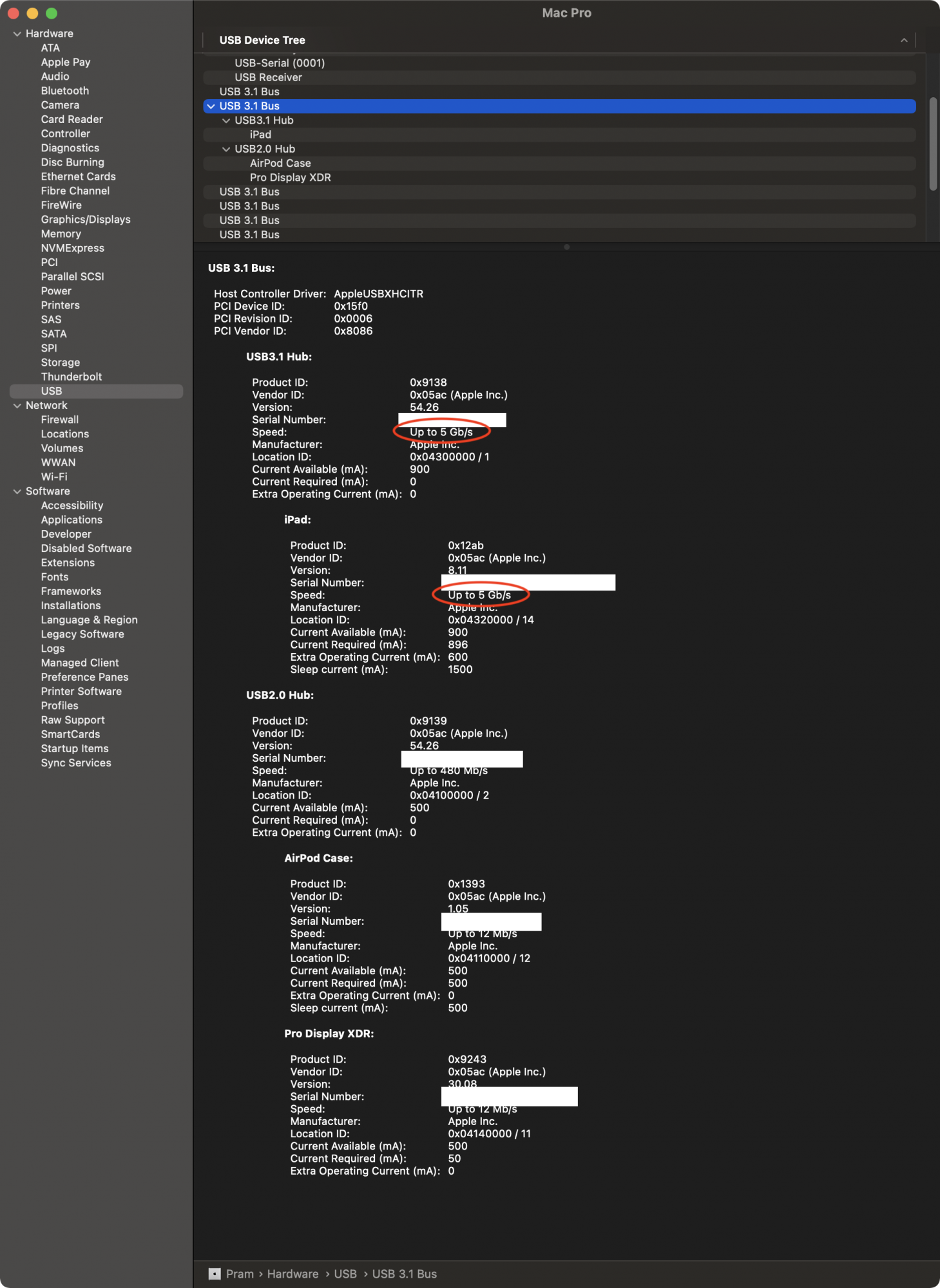Click the computer icon in the path bar
This screenshot has height=1288, width=940.
215,1274
